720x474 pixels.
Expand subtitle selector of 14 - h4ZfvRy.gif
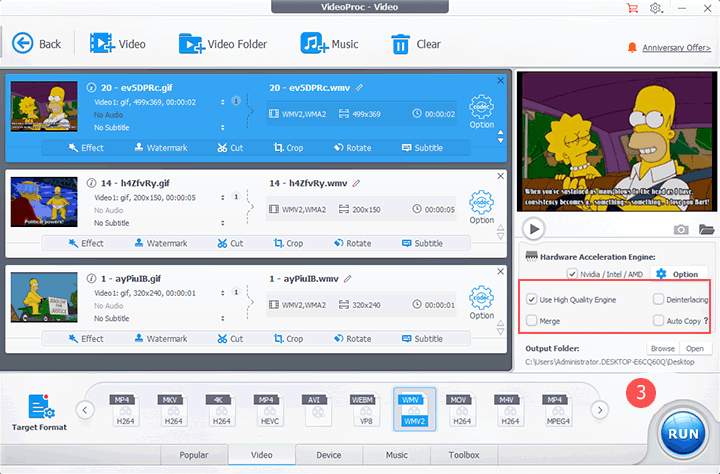point(223,223)
